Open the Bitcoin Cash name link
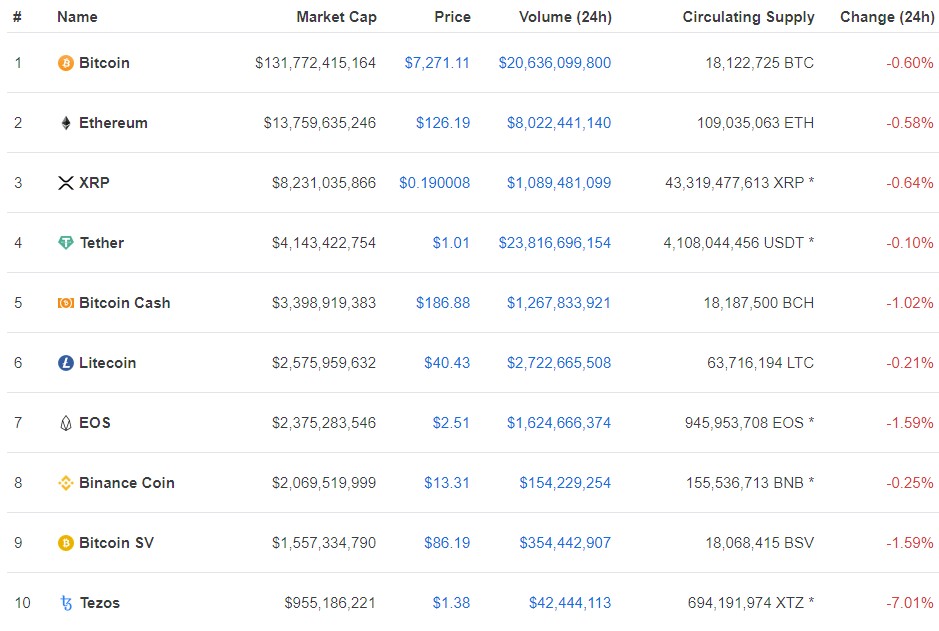 [125, 303]
